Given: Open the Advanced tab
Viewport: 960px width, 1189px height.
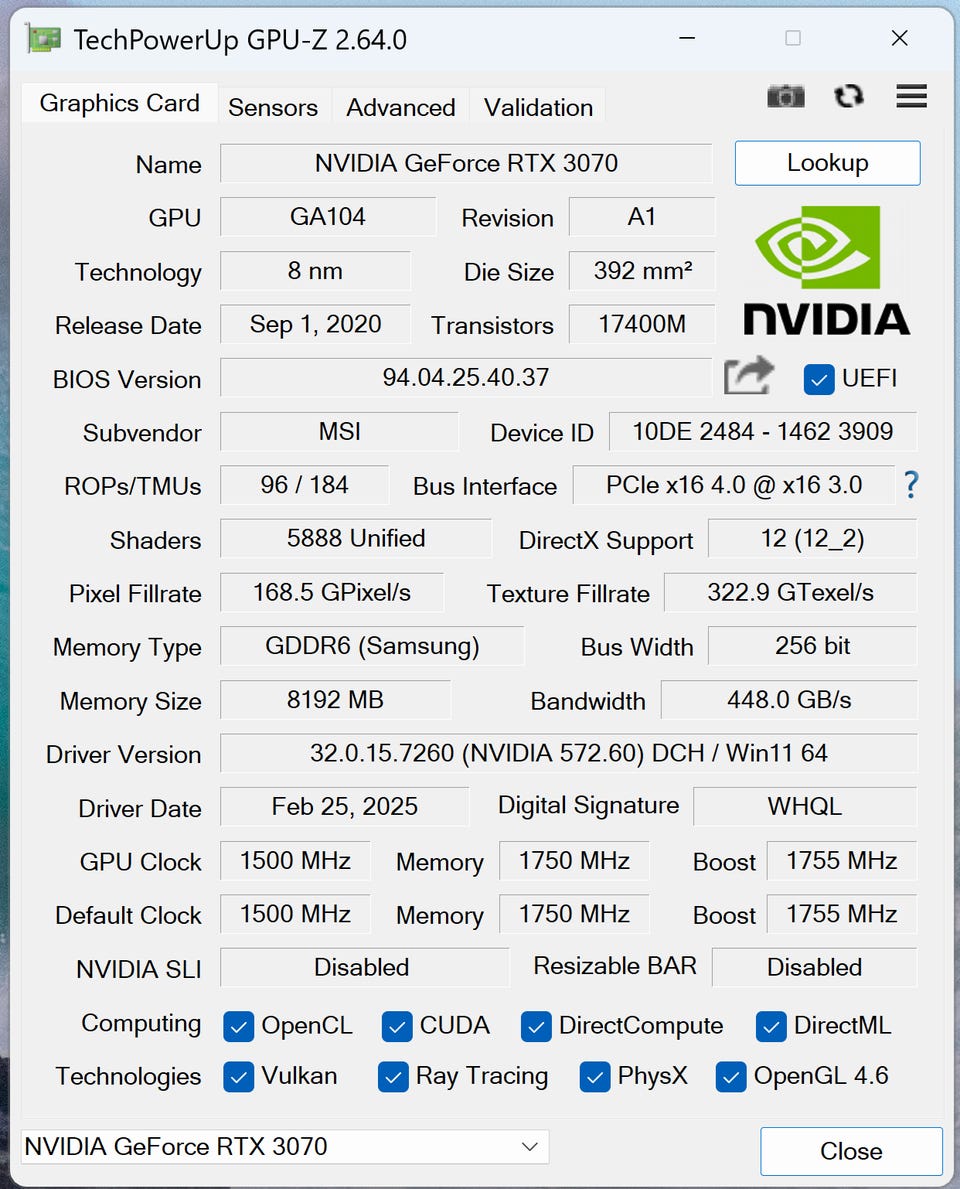Looking at the screenshot, I should (x=401, y=107).
